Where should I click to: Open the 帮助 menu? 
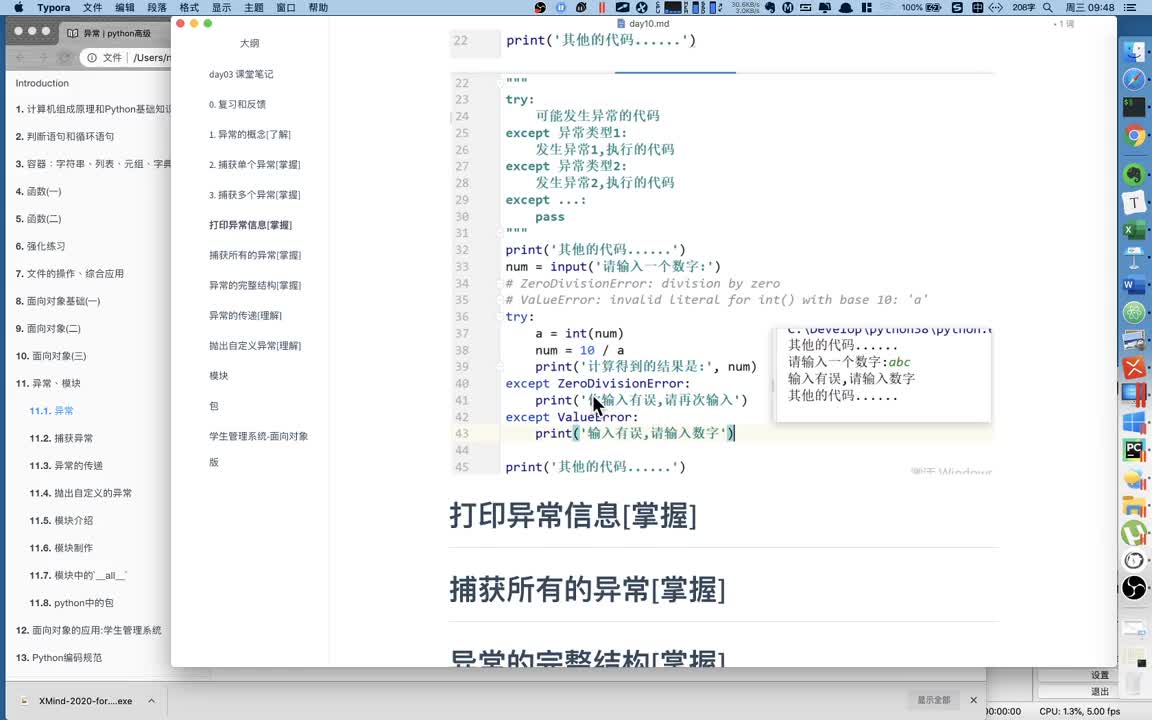click(318, 7)
